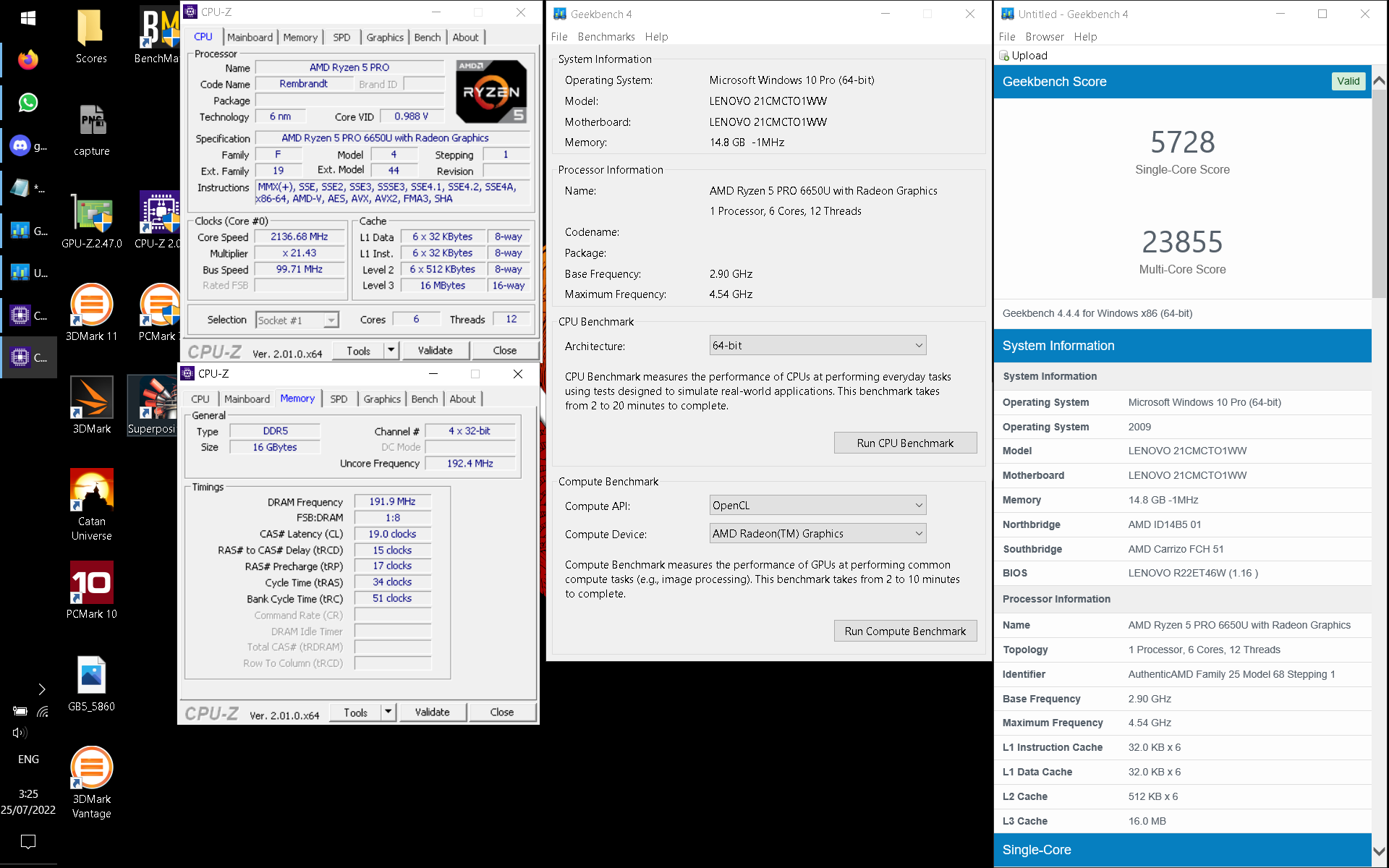
Task: Click Tools button in upper CPU-Z
Action: tap(358, 350)
